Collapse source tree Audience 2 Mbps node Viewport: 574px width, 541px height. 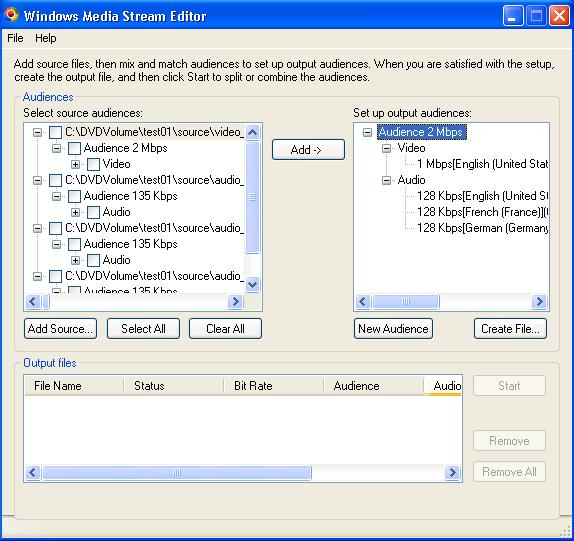click(56, 148)
